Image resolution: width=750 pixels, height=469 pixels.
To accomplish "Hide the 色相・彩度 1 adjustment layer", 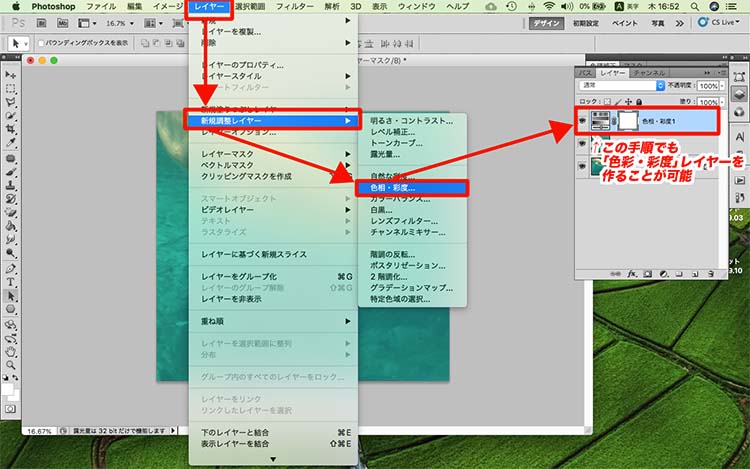I will coord(585,118).
